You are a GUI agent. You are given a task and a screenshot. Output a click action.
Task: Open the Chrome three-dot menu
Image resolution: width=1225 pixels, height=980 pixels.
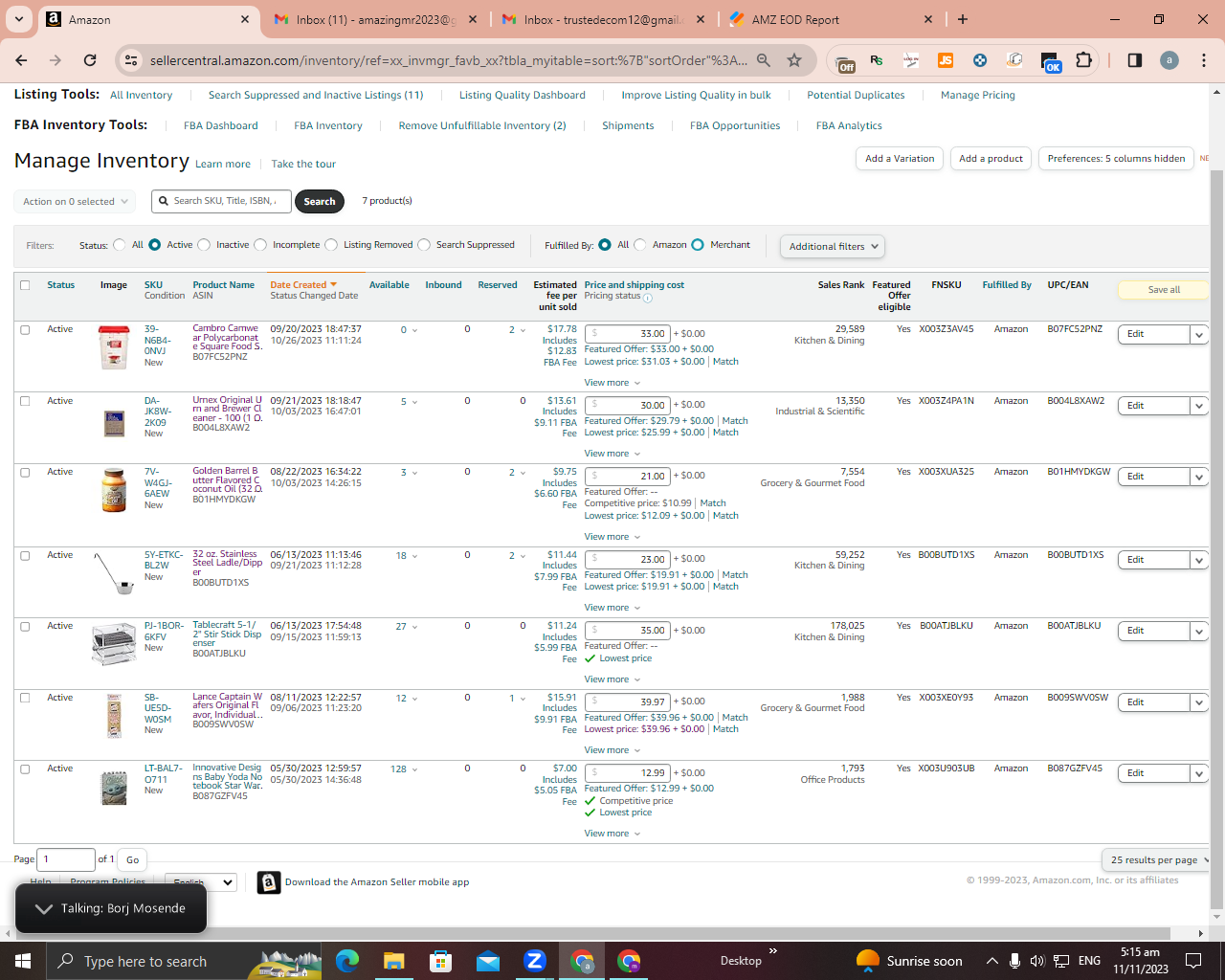coord(1204,60)
